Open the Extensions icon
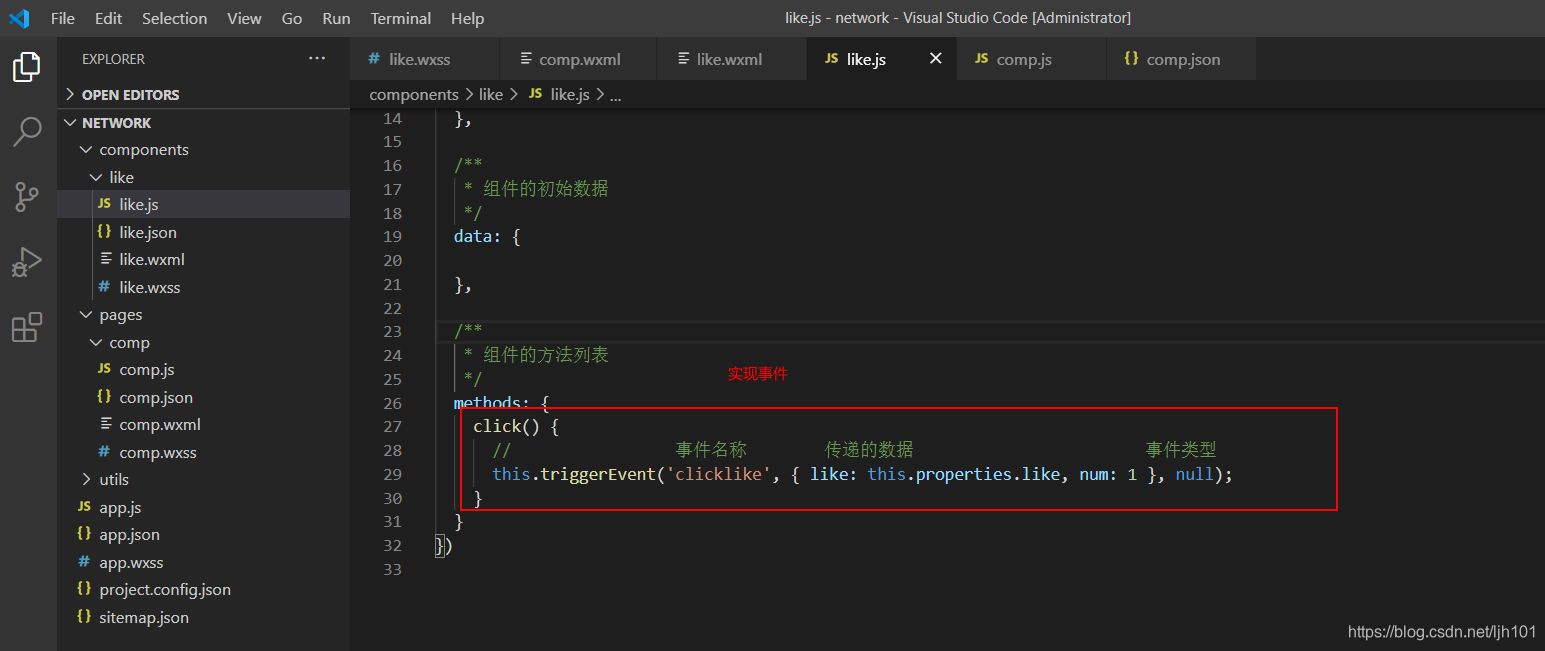This screenshot has width=1545, height=651. pos(27,327)
